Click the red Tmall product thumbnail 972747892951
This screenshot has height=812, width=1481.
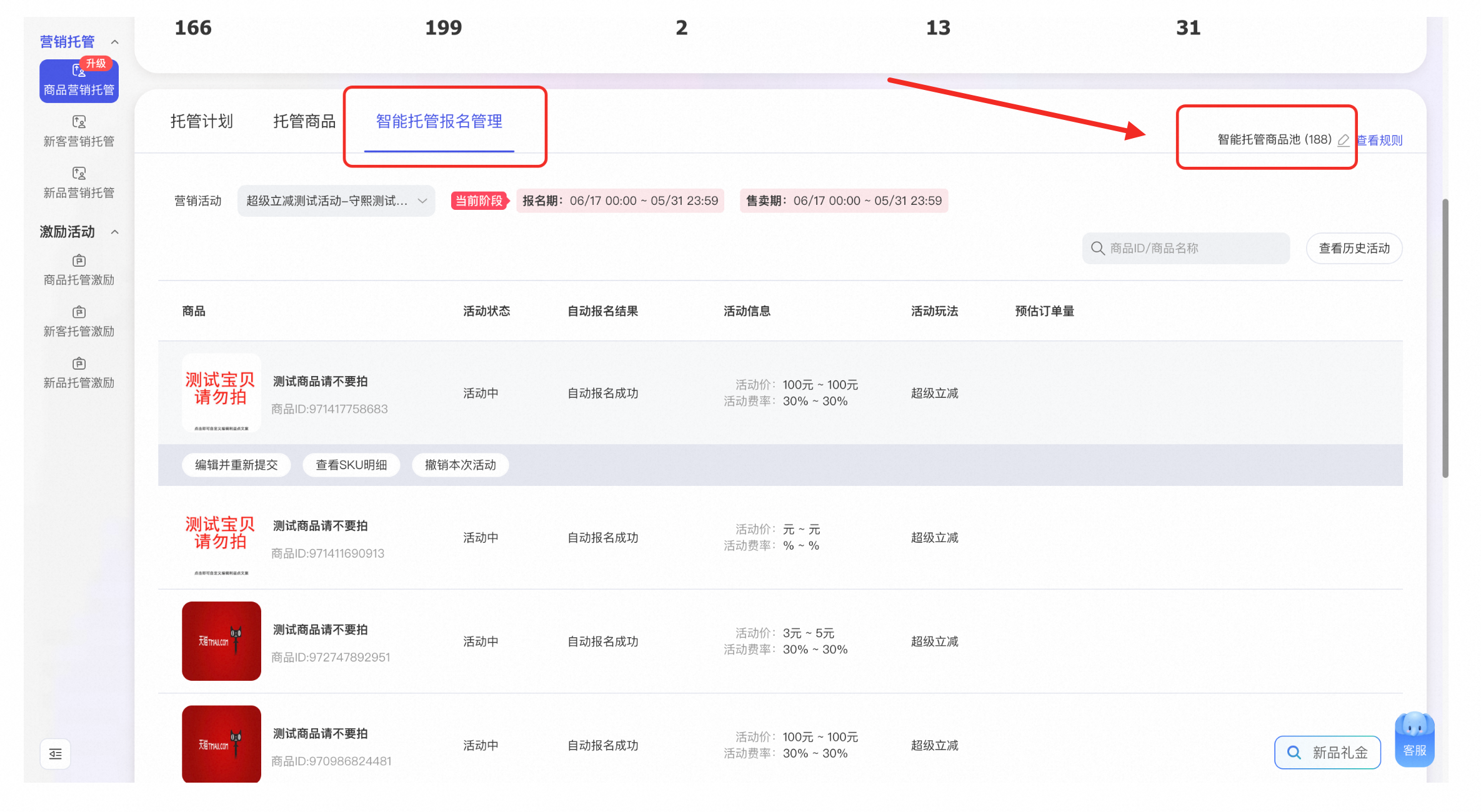pos(221,641)
